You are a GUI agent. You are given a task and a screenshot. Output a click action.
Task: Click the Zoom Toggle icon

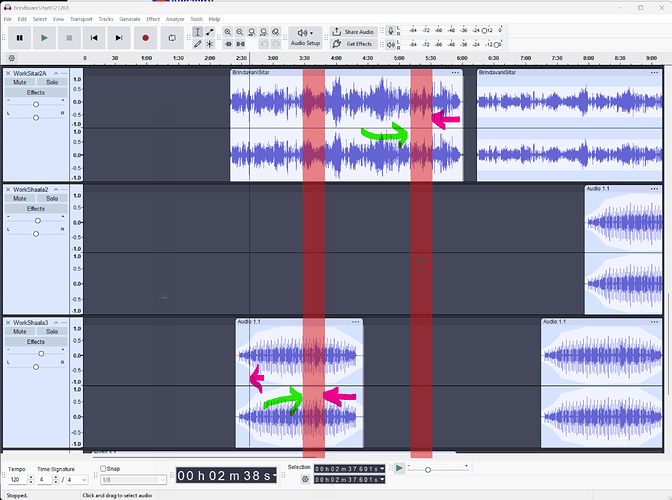[276, 32]
